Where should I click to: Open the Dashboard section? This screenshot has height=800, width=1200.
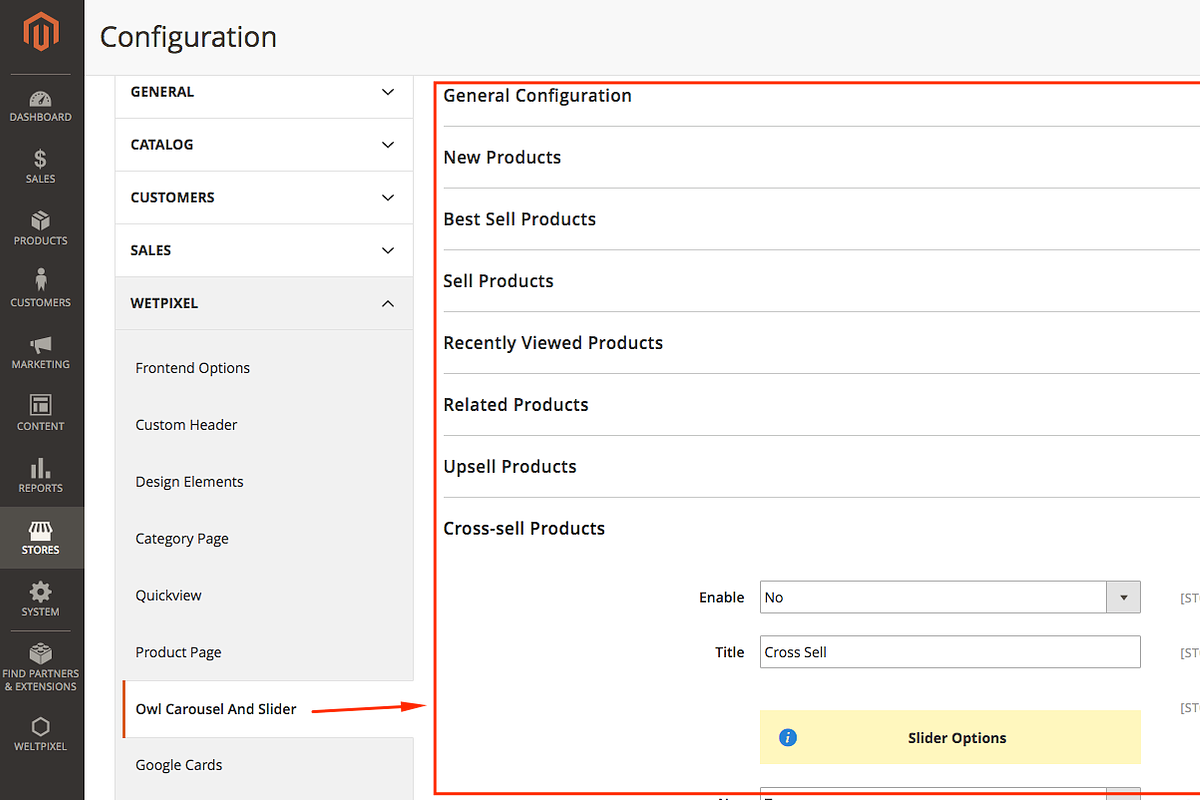pos(41,106)
